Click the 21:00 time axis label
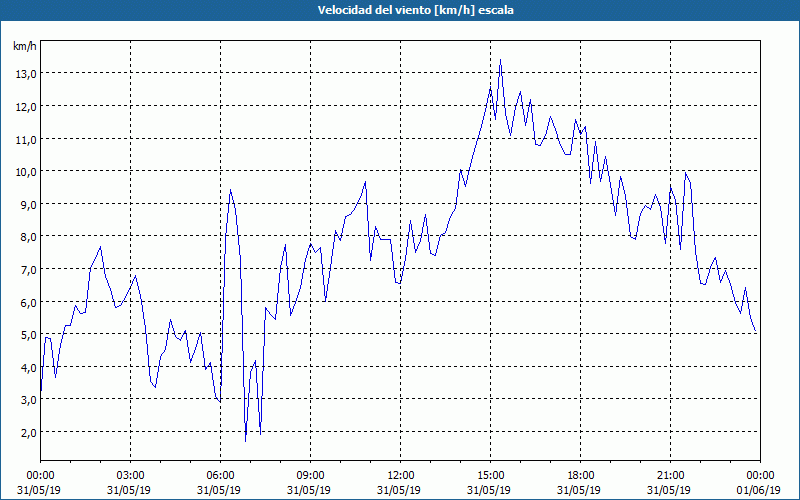 (670, 476)
